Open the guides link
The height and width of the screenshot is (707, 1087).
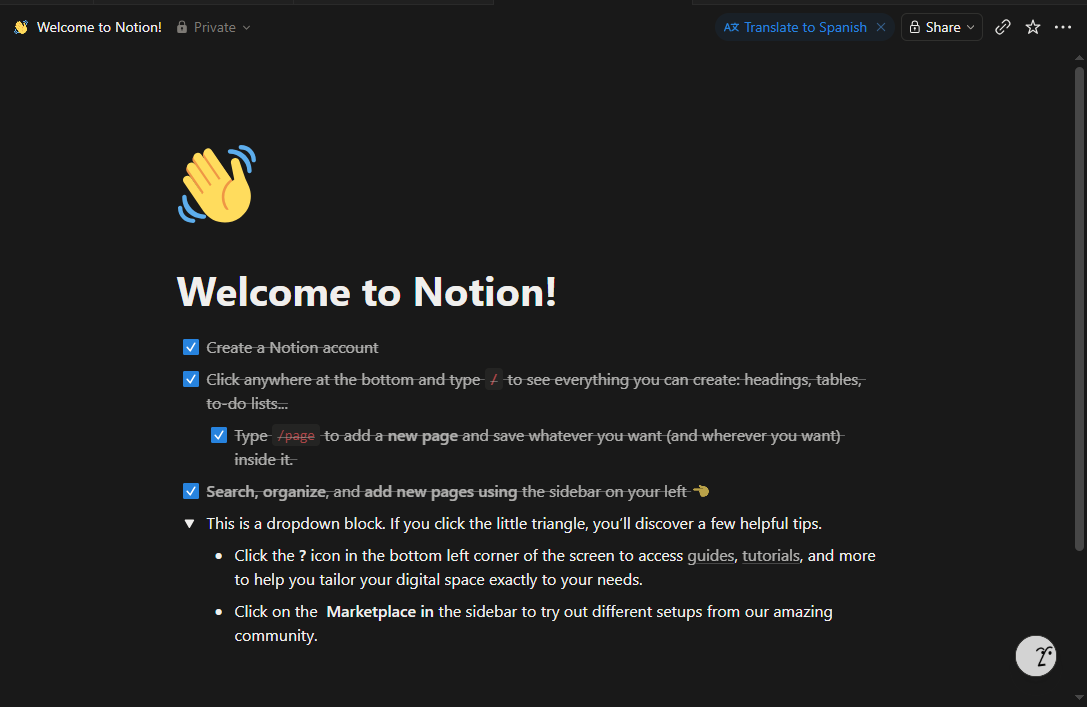[x=711, y=556]
